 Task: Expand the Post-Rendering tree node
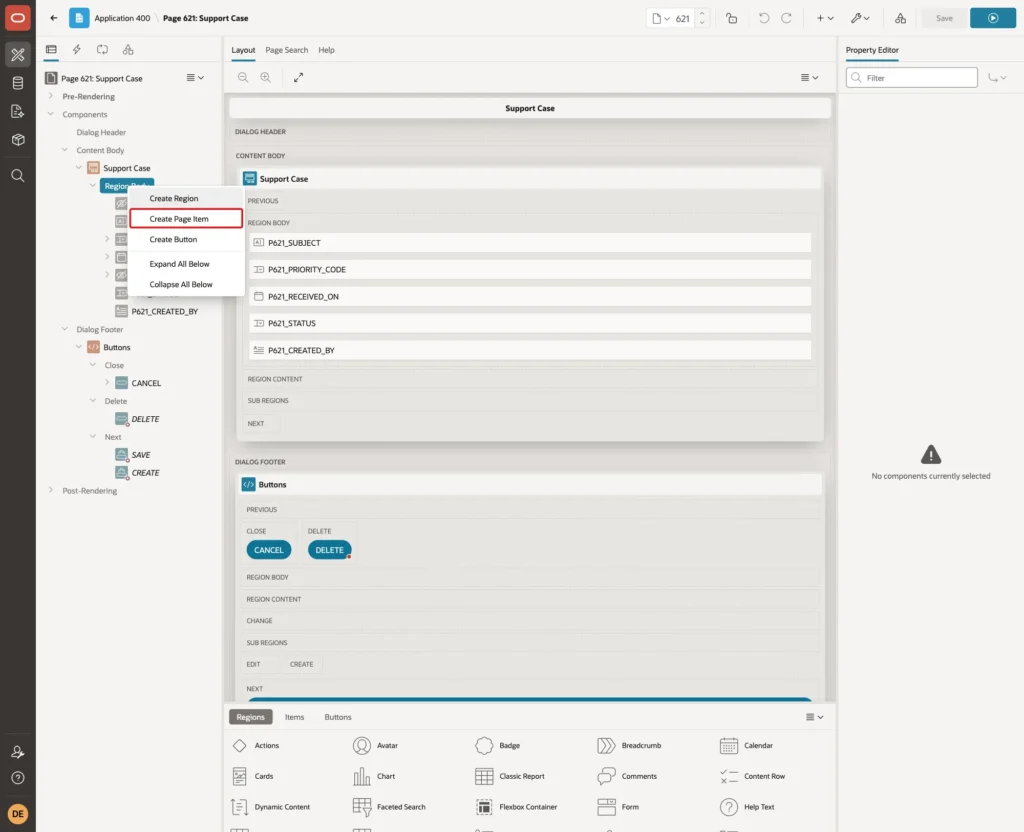(51, 490)
